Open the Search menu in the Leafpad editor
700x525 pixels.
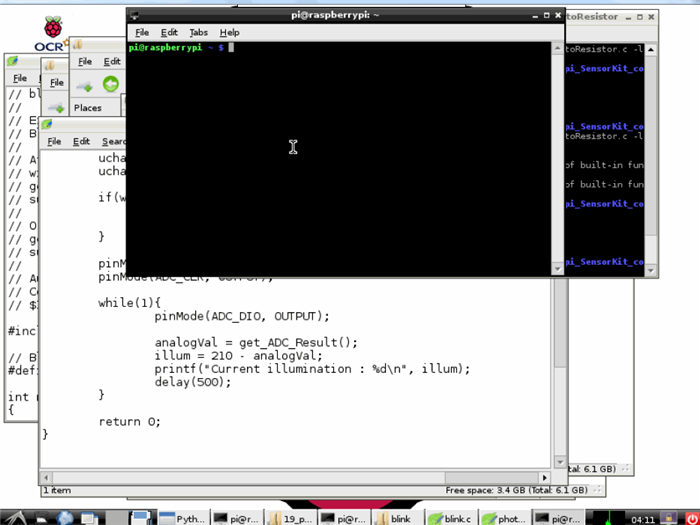(114, 142)
